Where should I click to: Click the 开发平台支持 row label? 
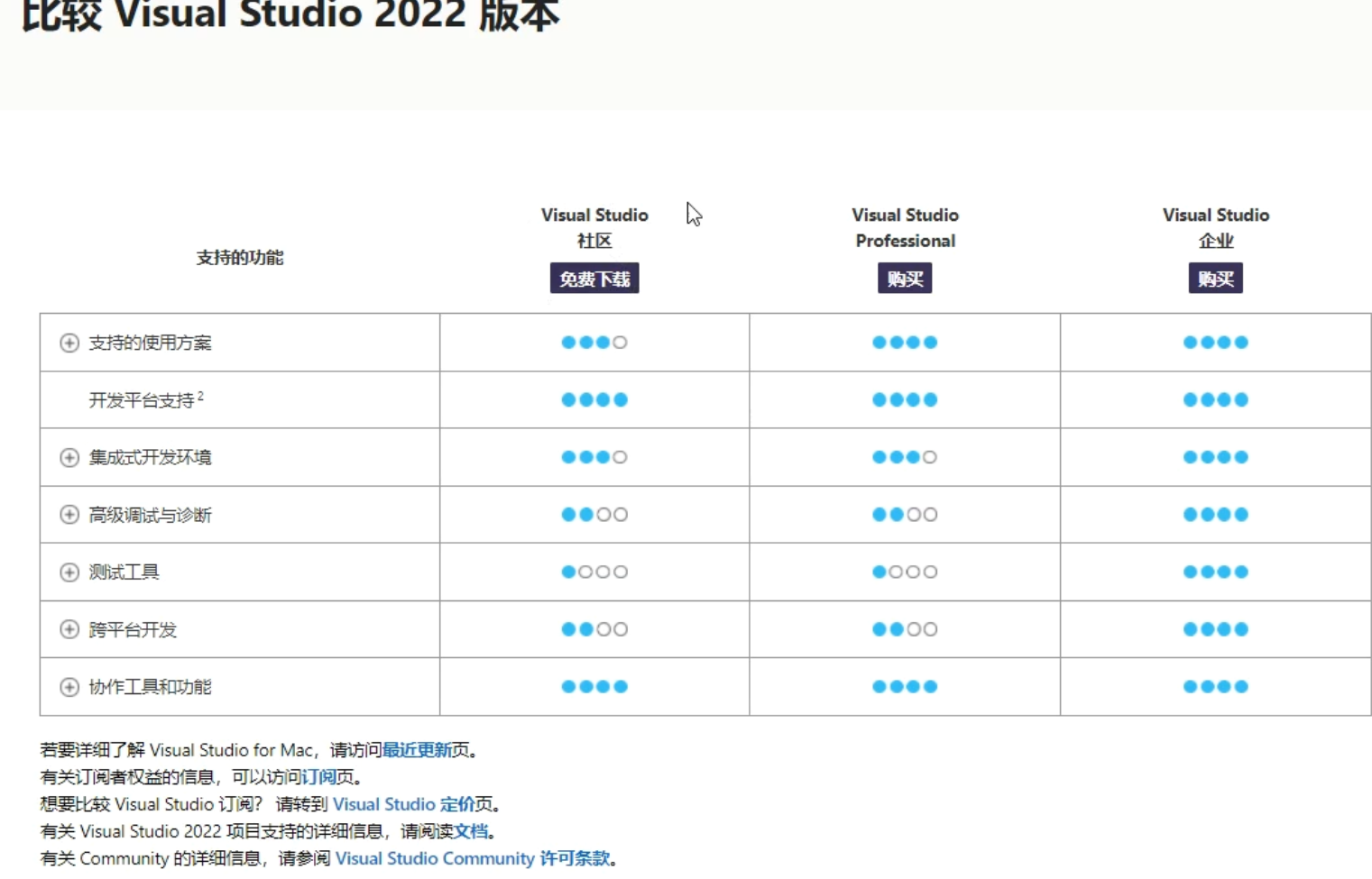click(x=146, y=399)
